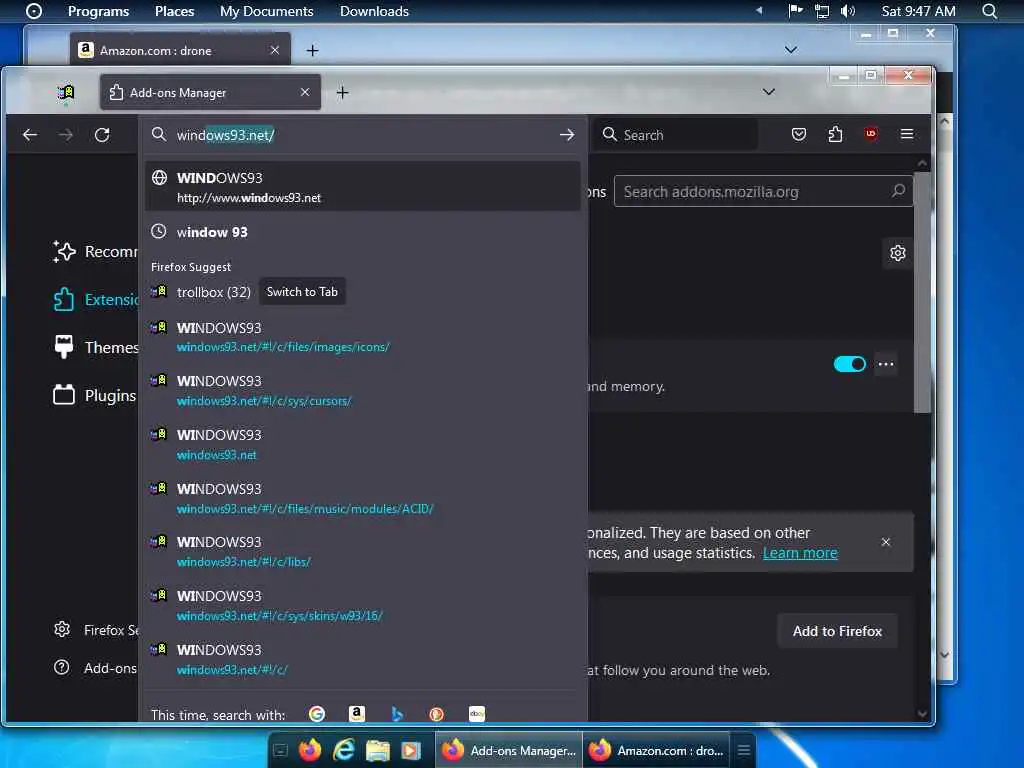The image size is (1024, 768).
Task: Dismiss the personalization notice with X
Action: [886, 542]
